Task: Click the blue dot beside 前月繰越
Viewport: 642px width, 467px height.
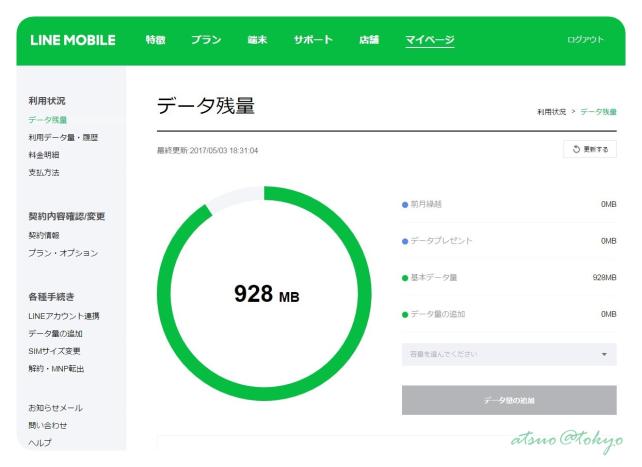Action: coord(405,205)
